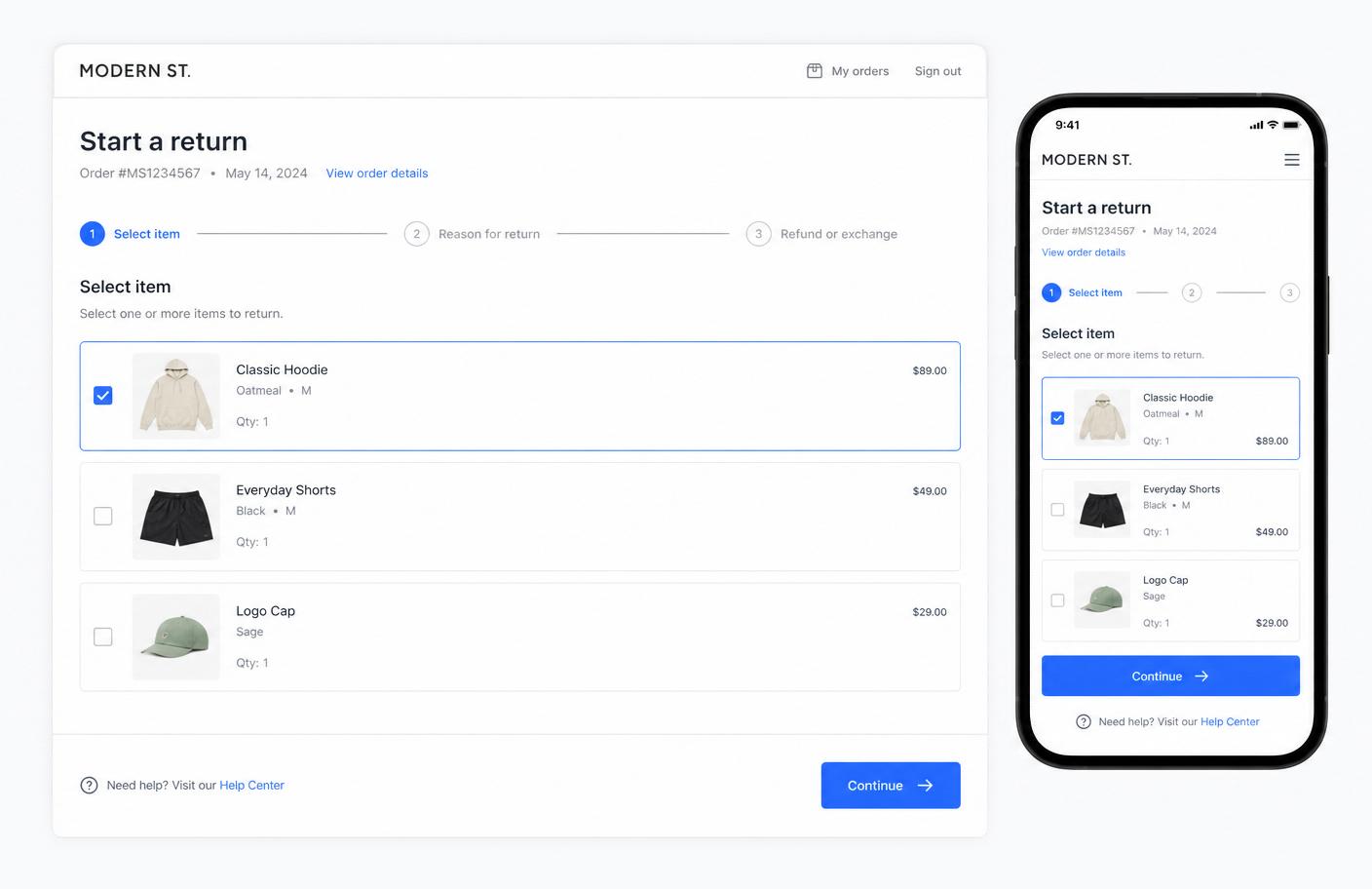This screenshot has width=1372, height=889.
Task: Click $89.00 price on desktop card
Action: [930, 370]
